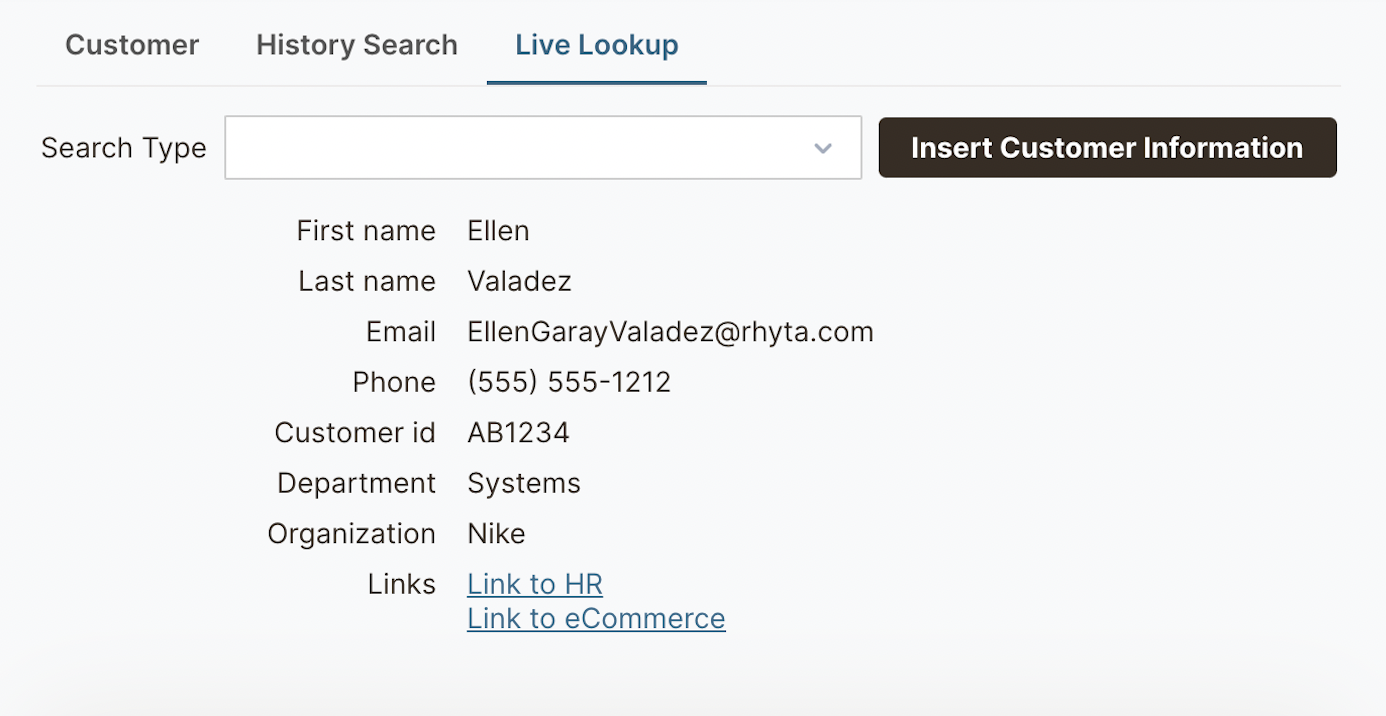This screenshot has height=716, width=1386.
Task: Click the Customer id field label
Action: pyautogui.click(x=355, y=433)
